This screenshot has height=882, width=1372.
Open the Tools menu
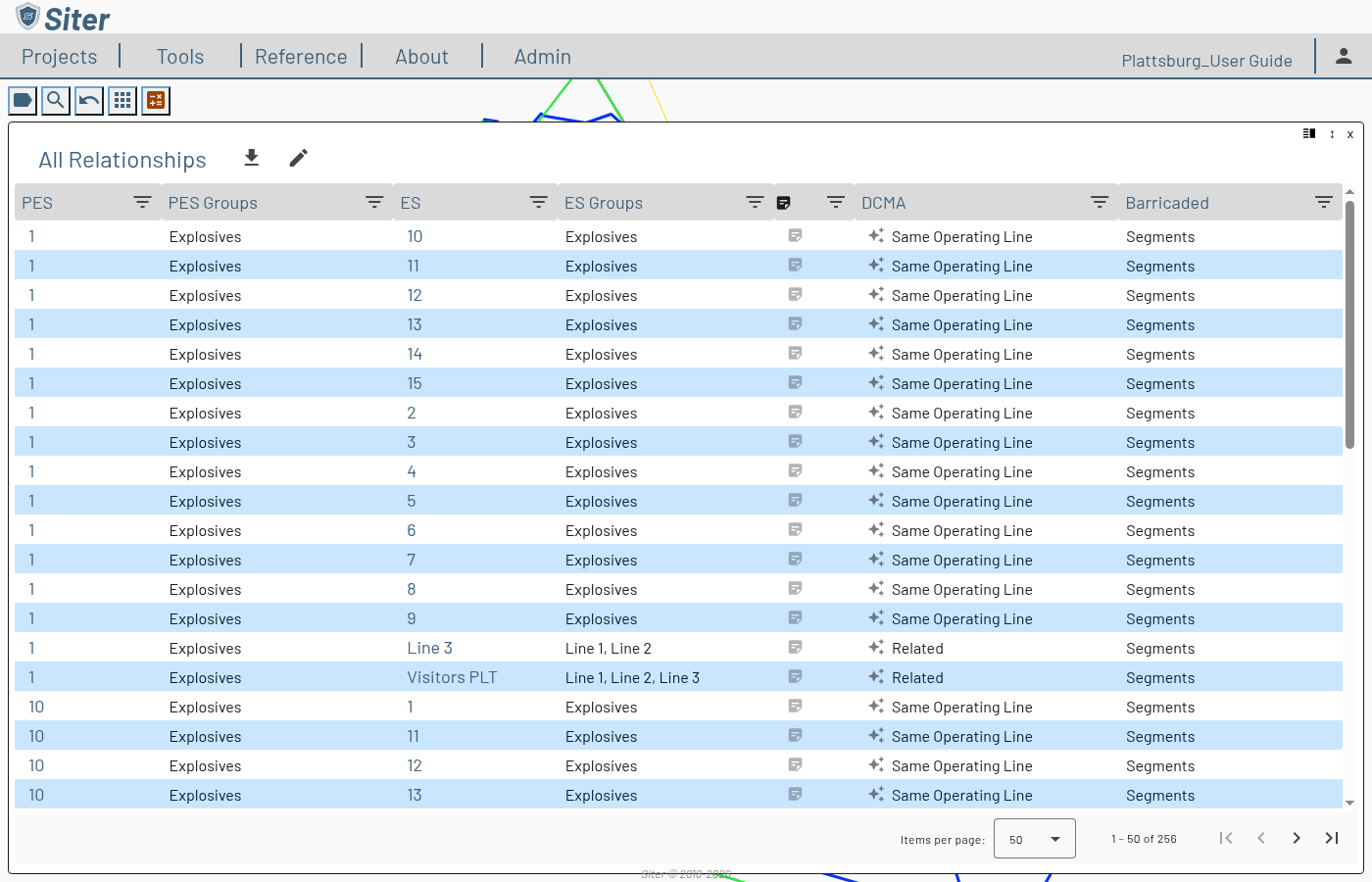click(180, 57)
